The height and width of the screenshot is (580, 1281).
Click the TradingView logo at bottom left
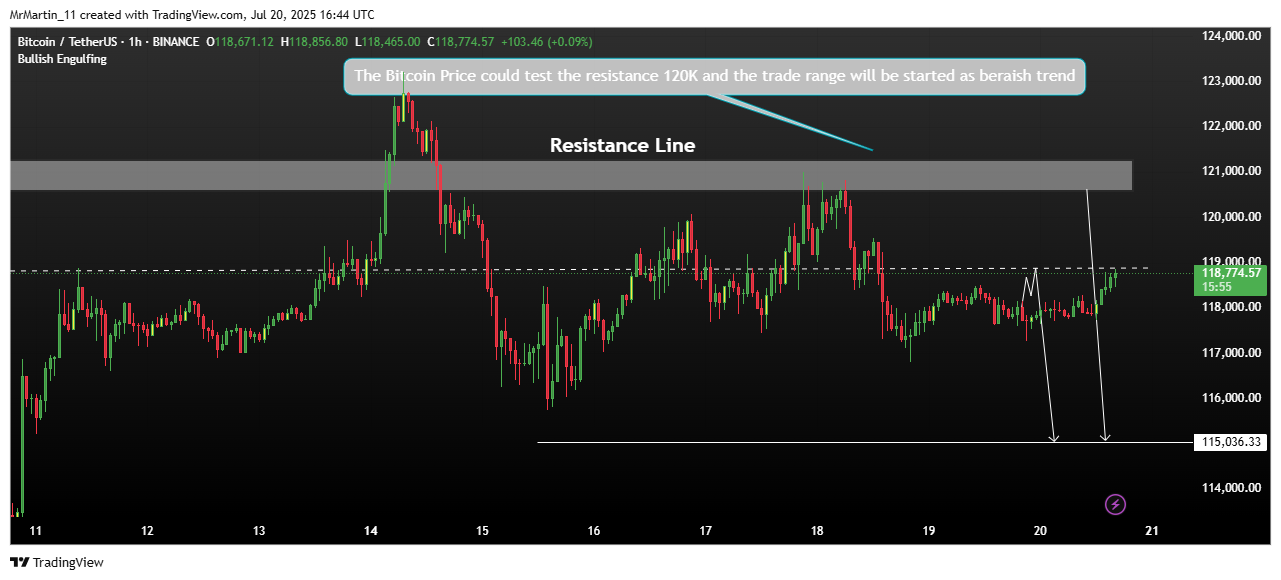pos(57,563)
